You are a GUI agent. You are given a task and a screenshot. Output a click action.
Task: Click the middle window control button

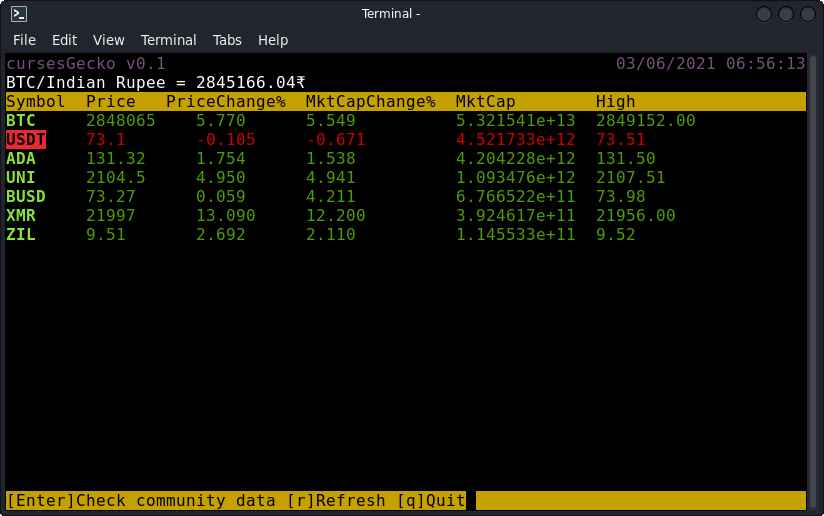786,14
